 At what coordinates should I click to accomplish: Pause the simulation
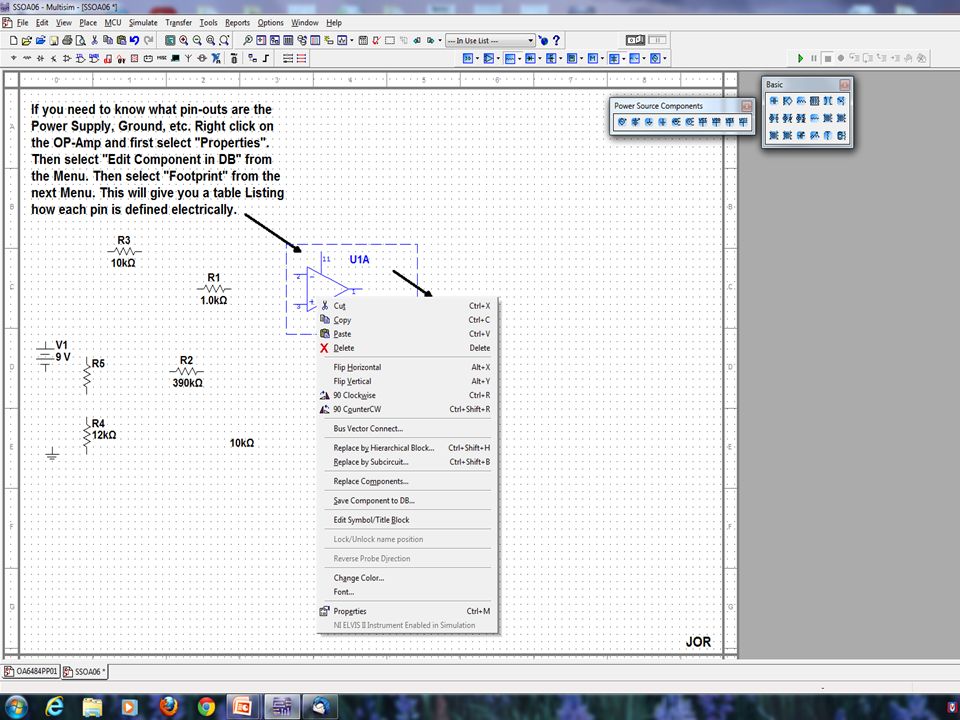tap(814, 58)
